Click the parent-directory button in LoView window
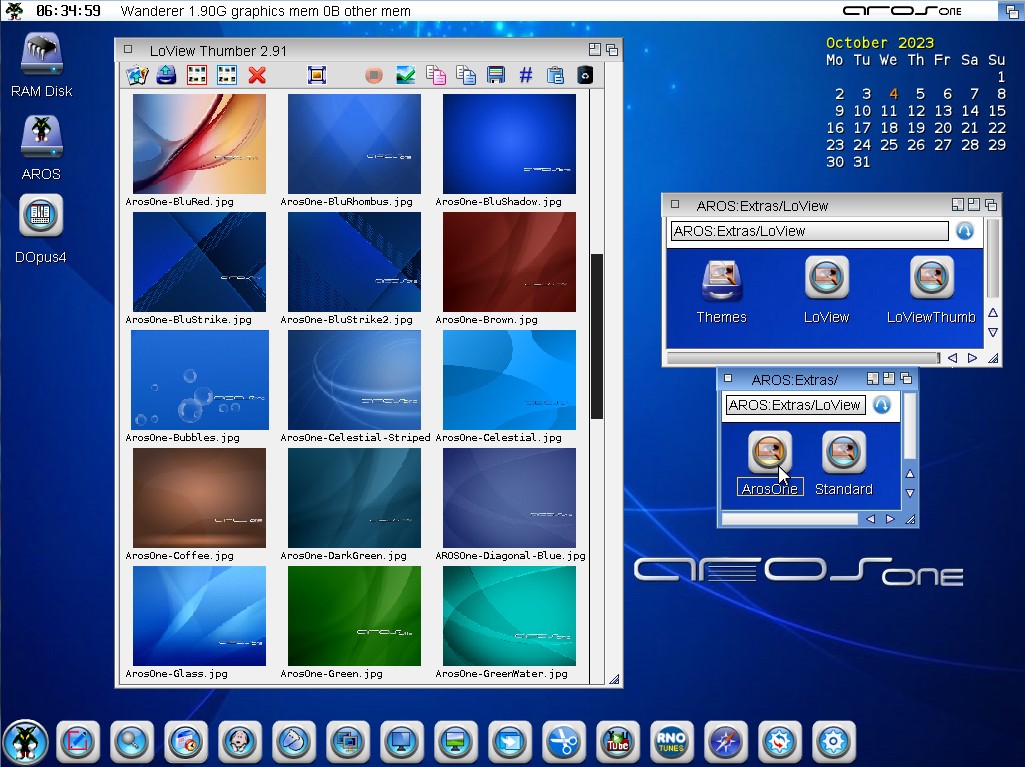Viewport: 1025px width, 767px height. coord(964,231)
